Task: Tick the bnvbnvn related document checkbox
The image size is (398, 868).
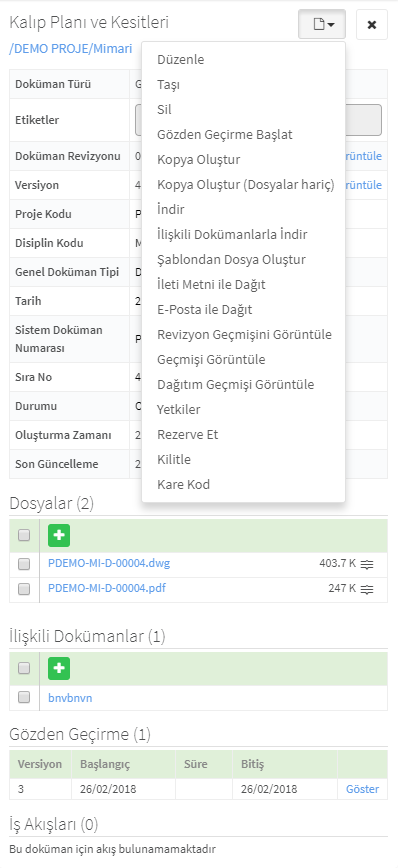Action: (24, 698)
